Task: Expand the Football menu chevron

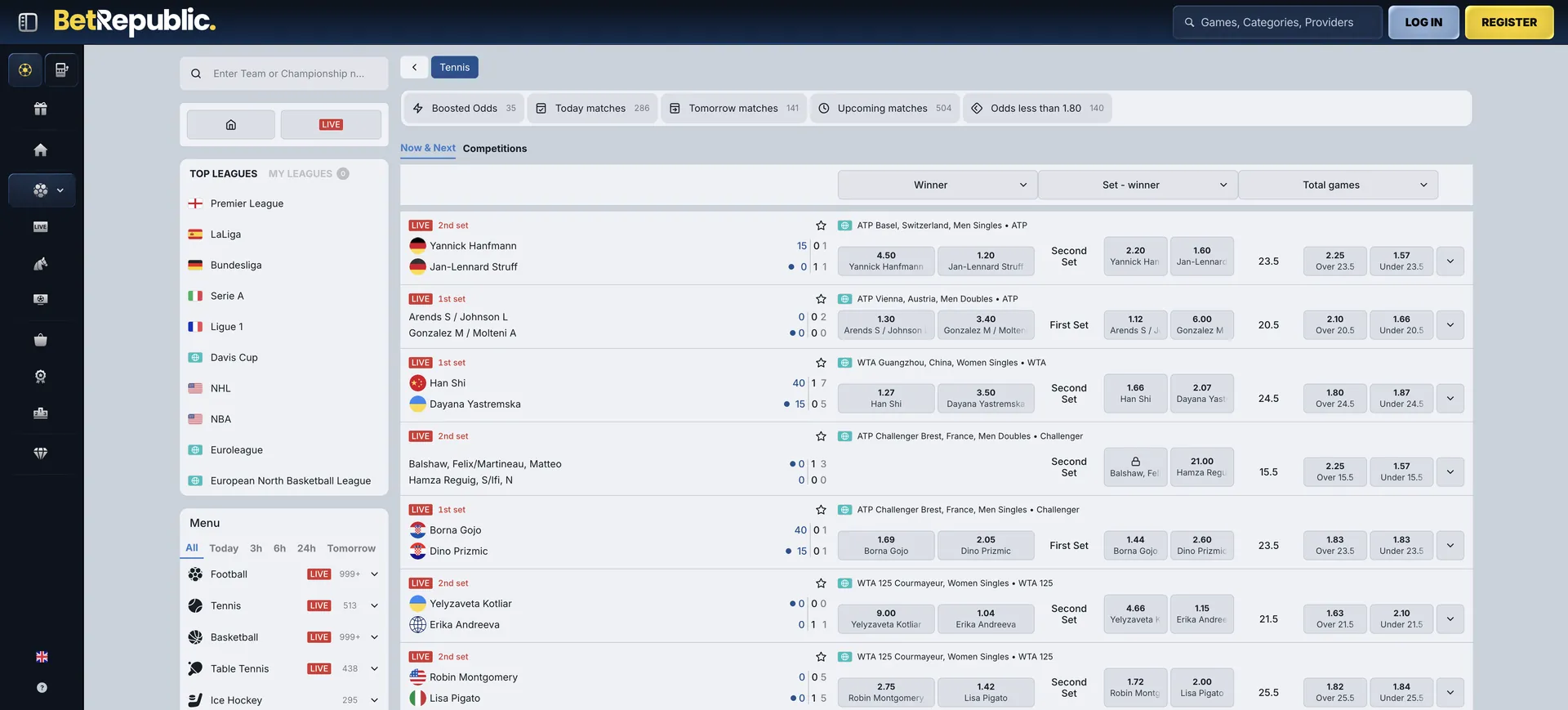Action: [374, 574]
